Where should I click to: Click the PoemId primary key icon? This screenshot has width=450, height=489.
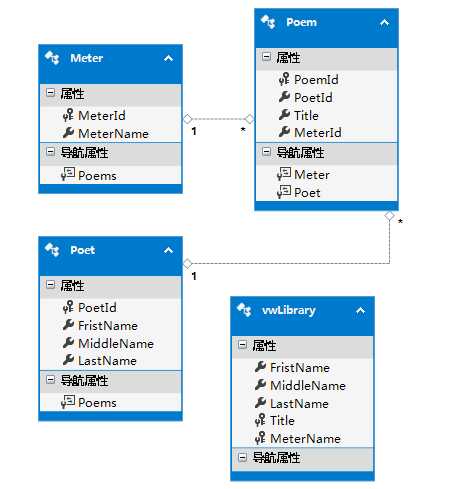click(284, 79)
